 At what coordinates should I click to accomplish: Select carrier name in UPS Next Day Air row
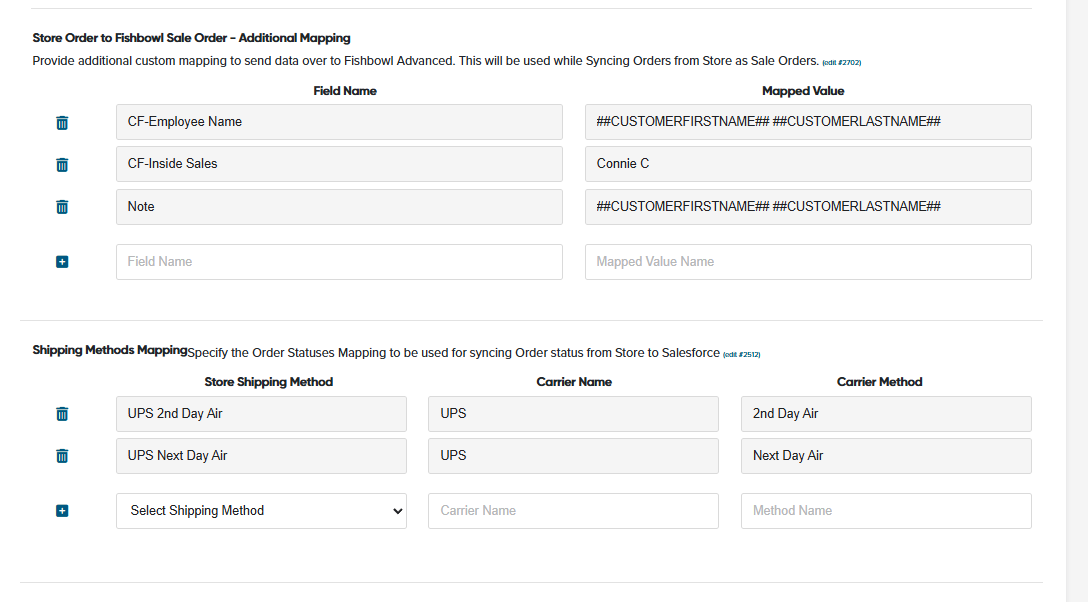(x=573, y=456)
